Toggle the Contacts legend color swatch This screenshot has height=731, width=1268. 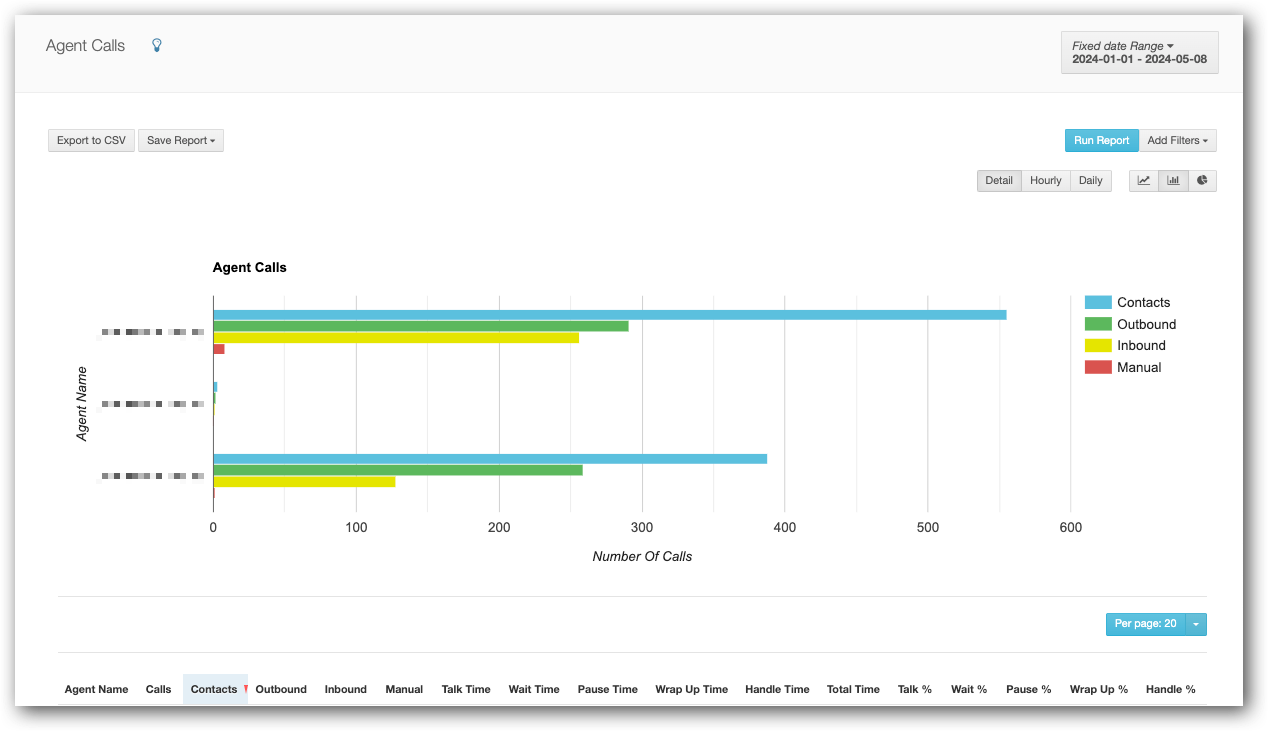[1098, 302]
